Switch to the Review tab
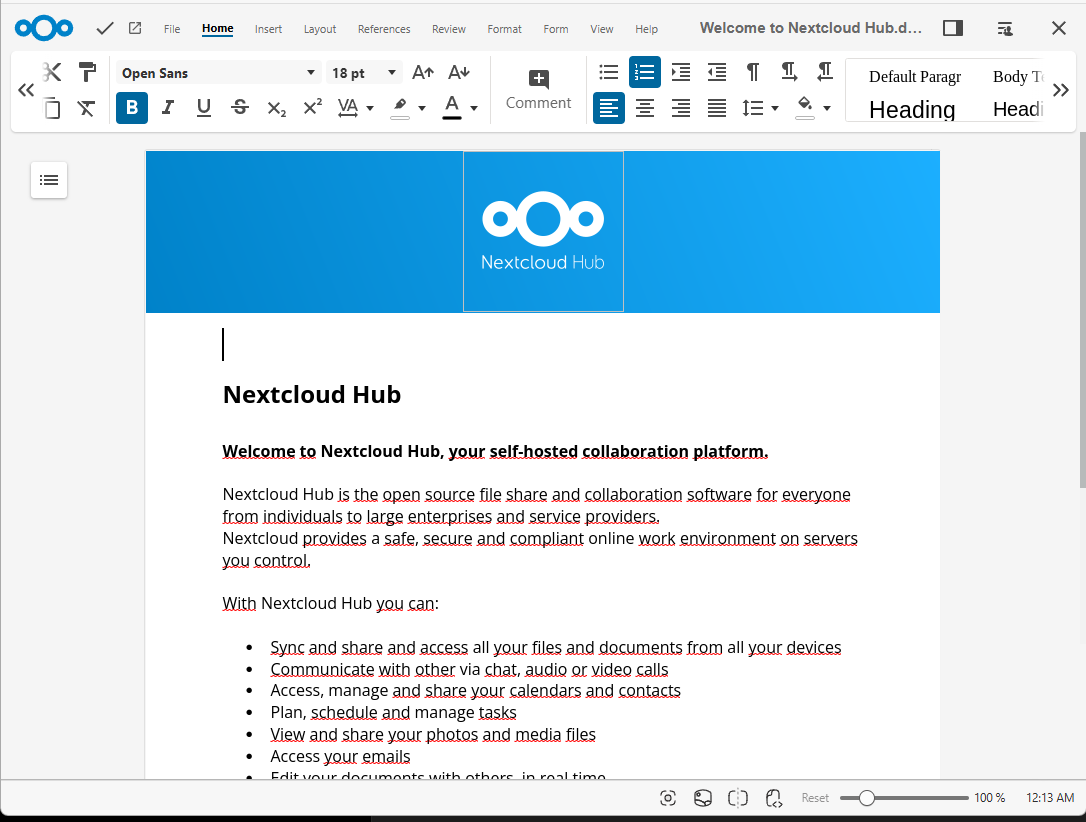The image size is (1086, 822). (x=449, y=29)
